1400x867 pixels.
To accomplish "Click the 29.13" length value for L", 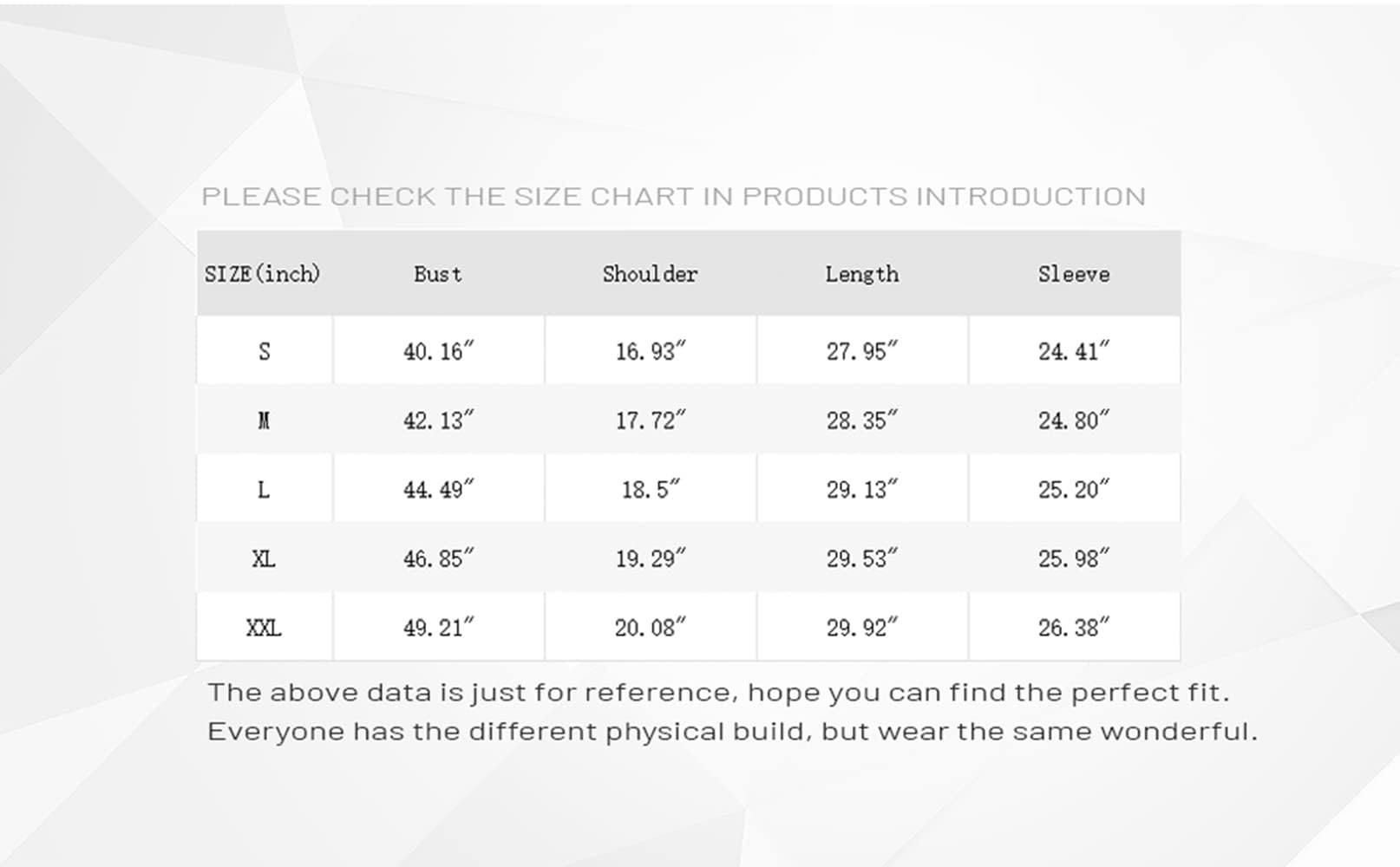I will (x=861, y=490).
